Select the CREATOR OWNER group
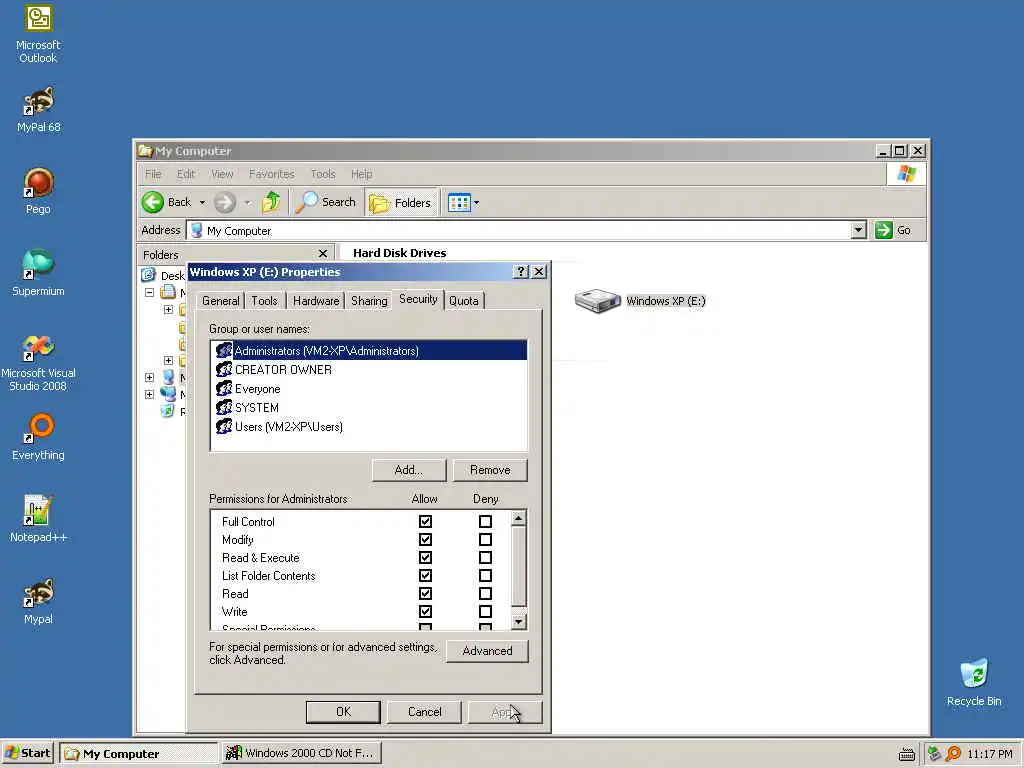This screenshot has width=1024, height=768. (368, 370)
